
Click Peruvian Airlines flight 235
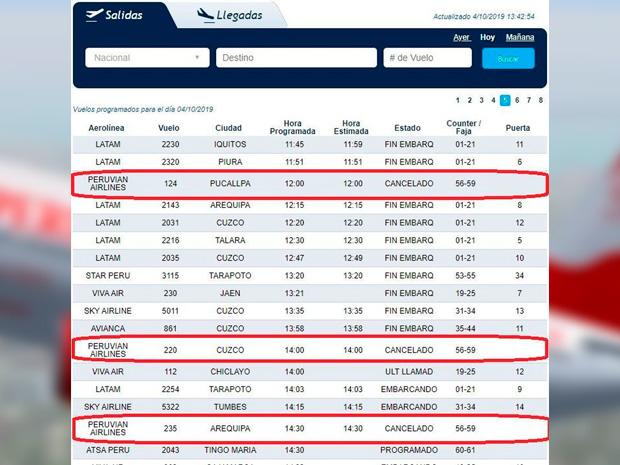point(170,428)
